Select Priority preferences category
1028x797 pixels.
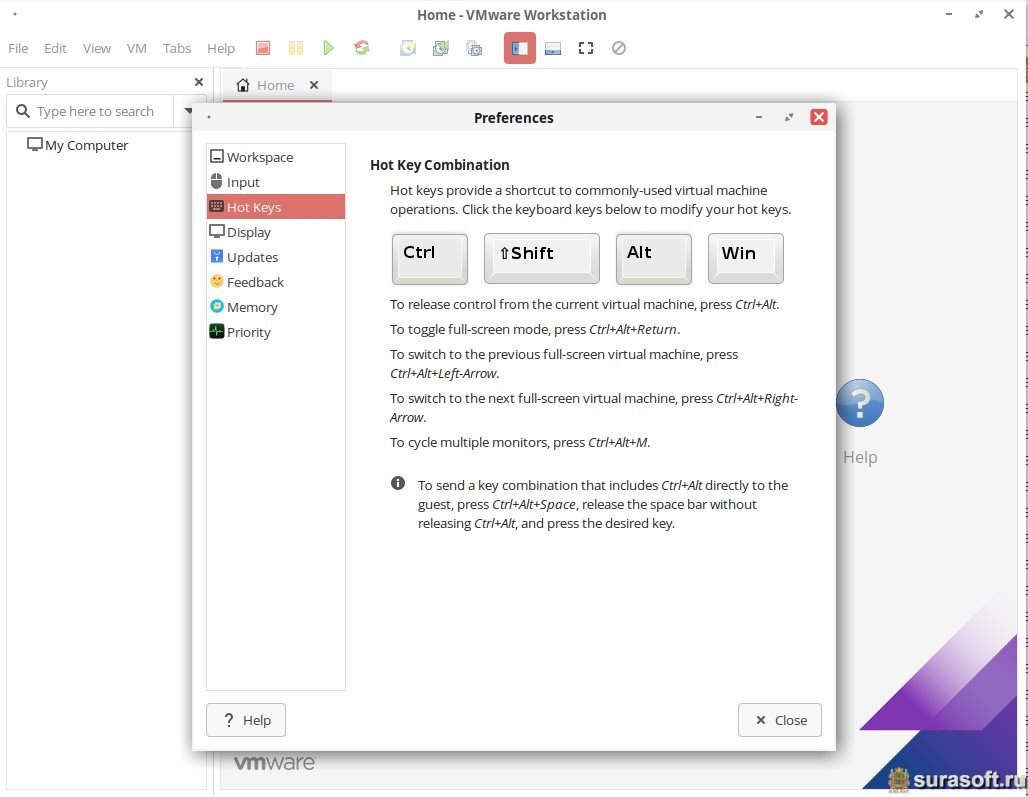coord(275,332)
